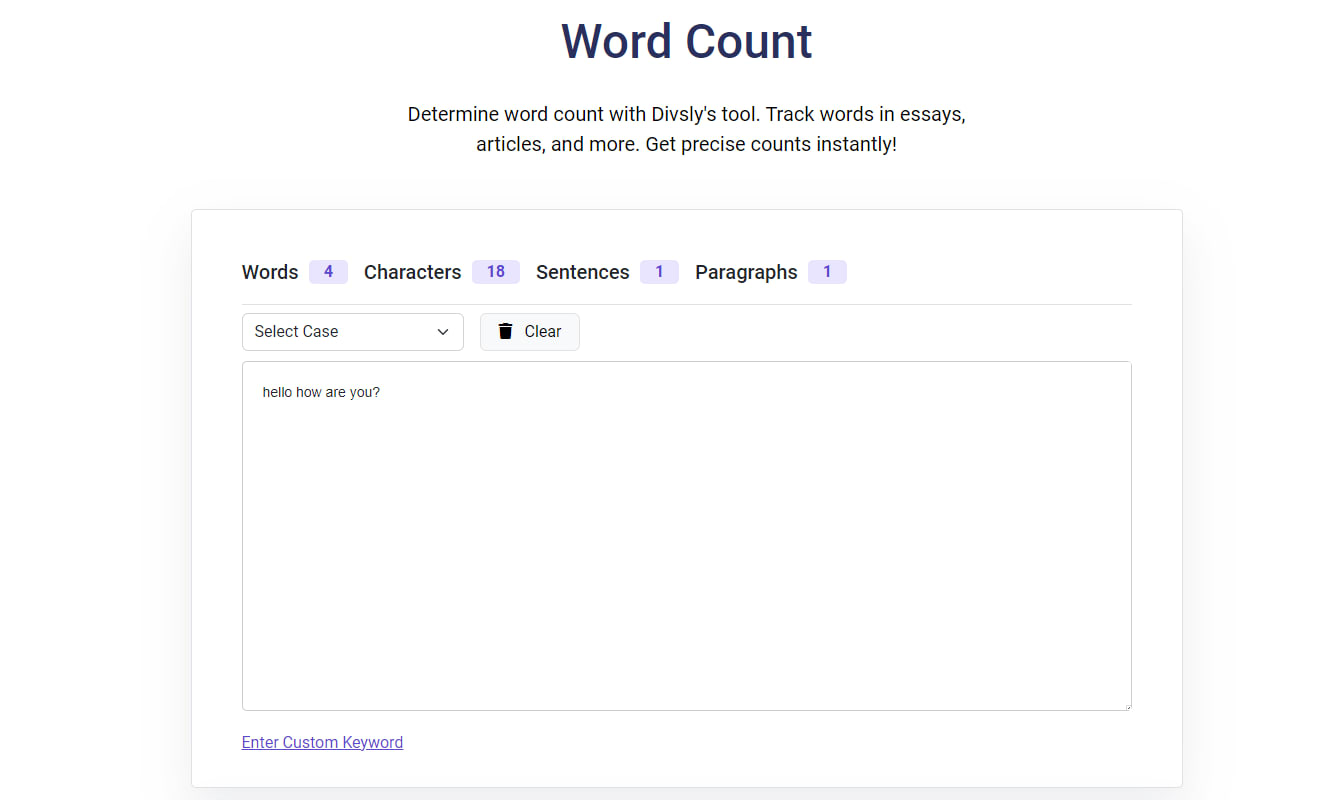The image size is (1339, 800).
Task: Select the Characters label
Action: (x=412, y=272)
